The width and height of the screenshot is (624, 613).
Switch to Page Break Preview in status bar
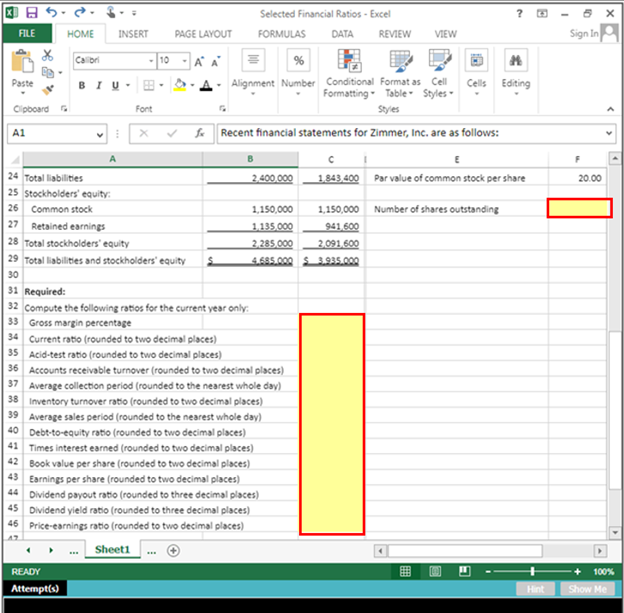coord(464,572)
